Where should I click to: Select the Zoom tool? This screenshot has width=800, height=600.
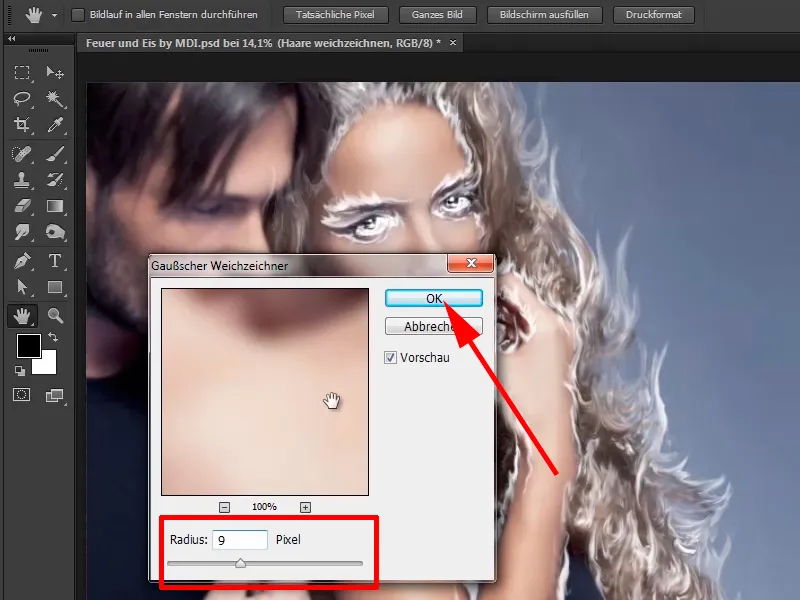click(x=55, y=316)
